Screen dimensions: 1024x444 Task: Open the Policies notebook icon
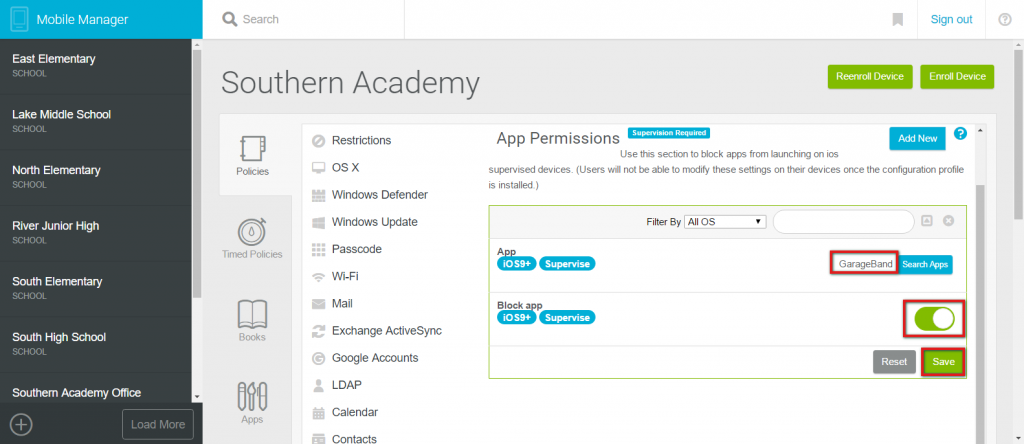point(252,148)
